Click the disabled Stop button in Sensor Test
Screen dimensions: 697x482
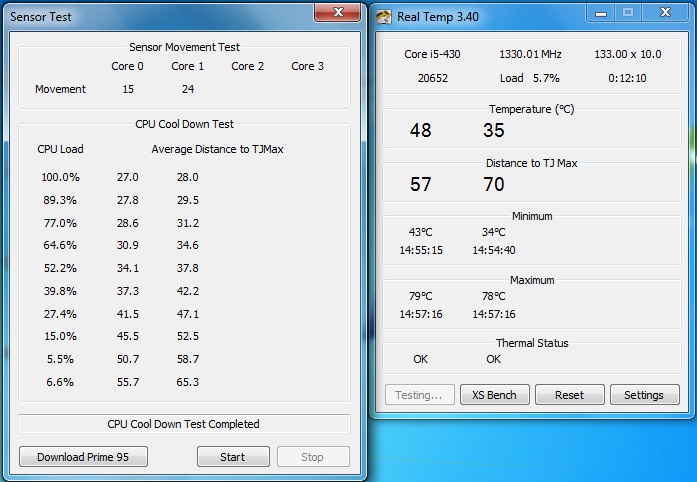point(313,457)
